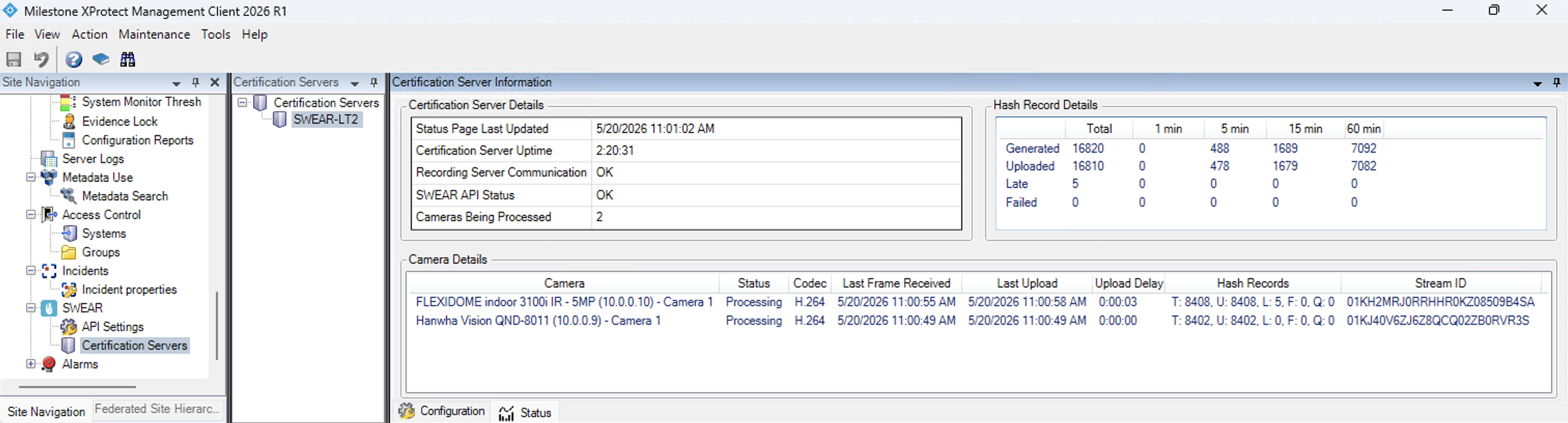
Task: Collapse the SWEAR tree node
Action: (31, 308)
